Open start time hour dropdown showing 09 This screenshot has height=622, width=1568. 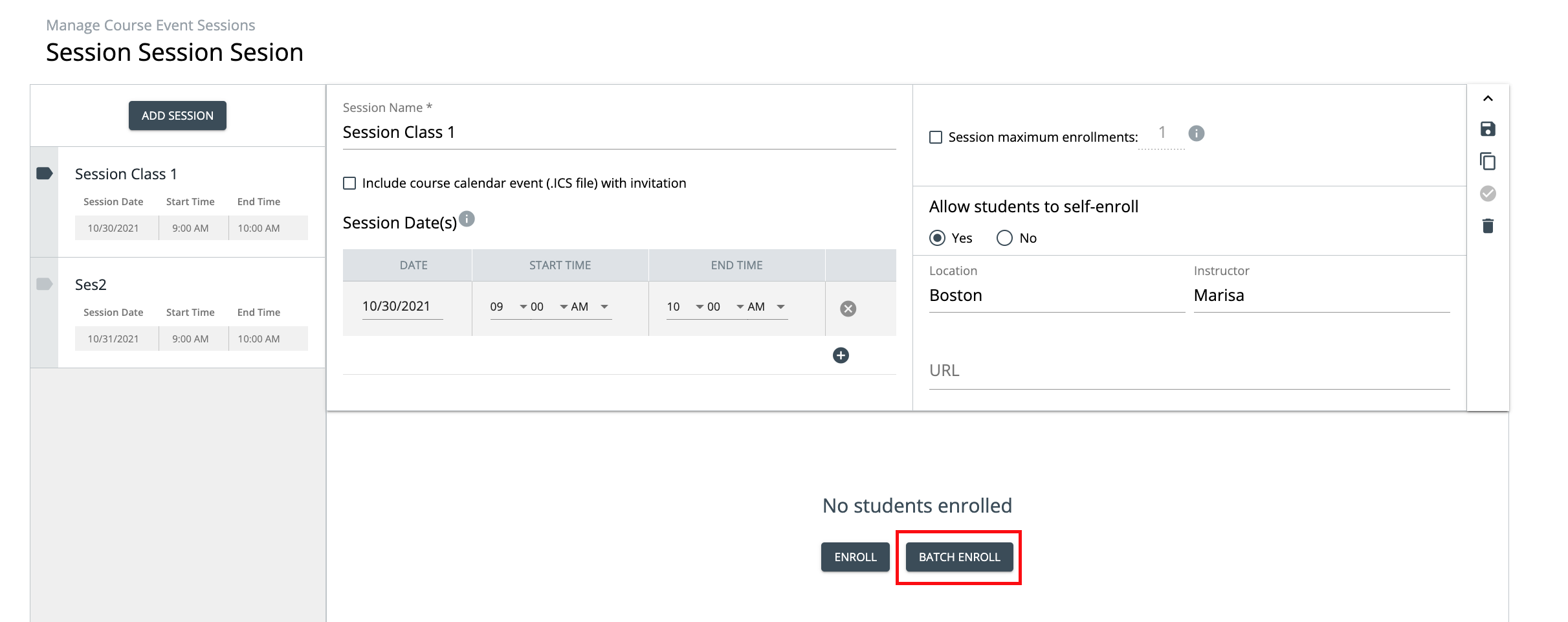(x=509, y=307)
